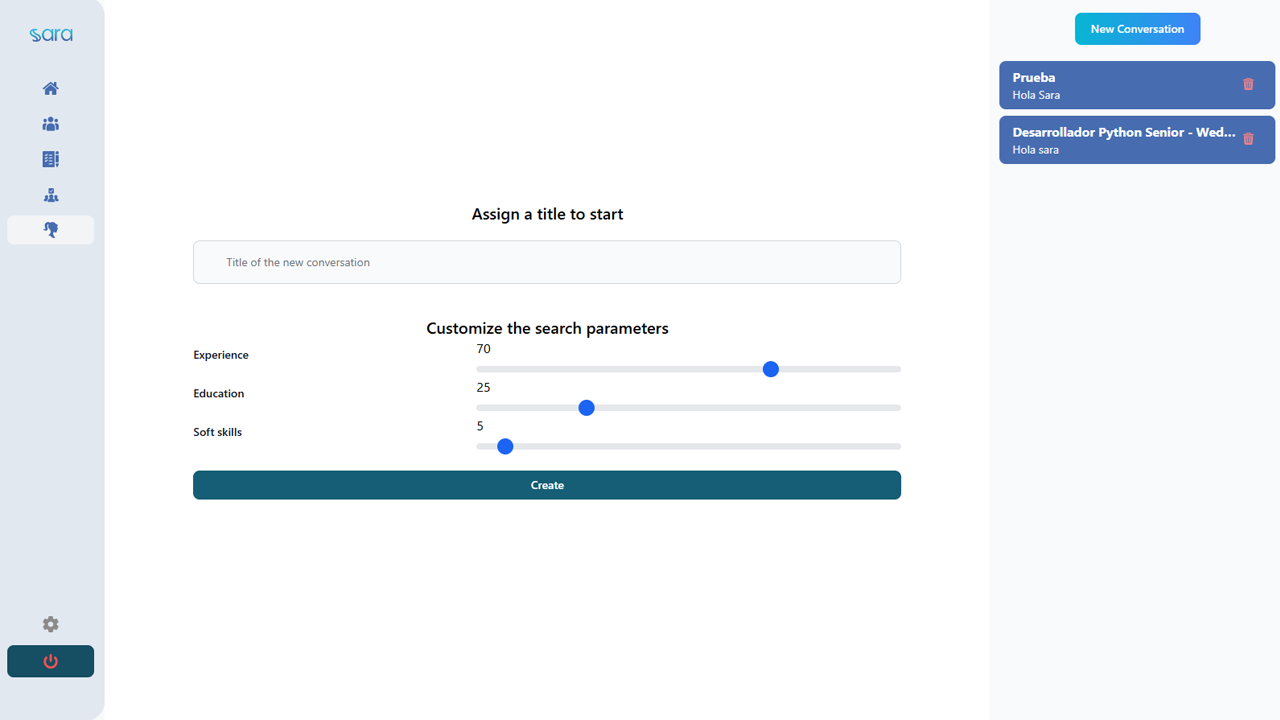This screenshot has width=1280, height=720.
Task: Open settings via the gear icon
Action: (50, 624)
